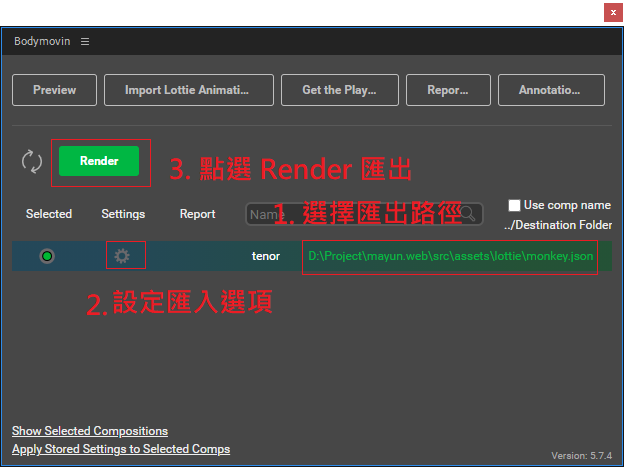The image size is (626, 471).
Task: Select the monkey.json destination path
Action: 450,256
